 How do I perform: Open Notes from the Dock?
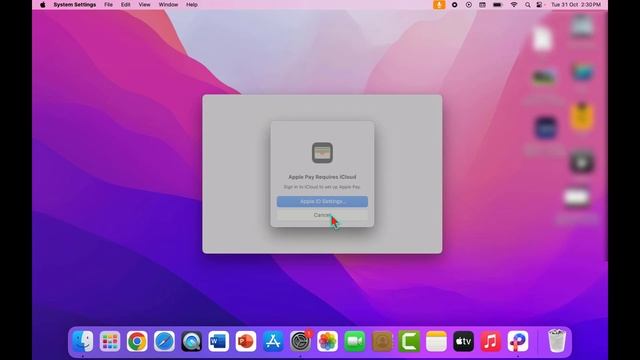coord(436,341)
